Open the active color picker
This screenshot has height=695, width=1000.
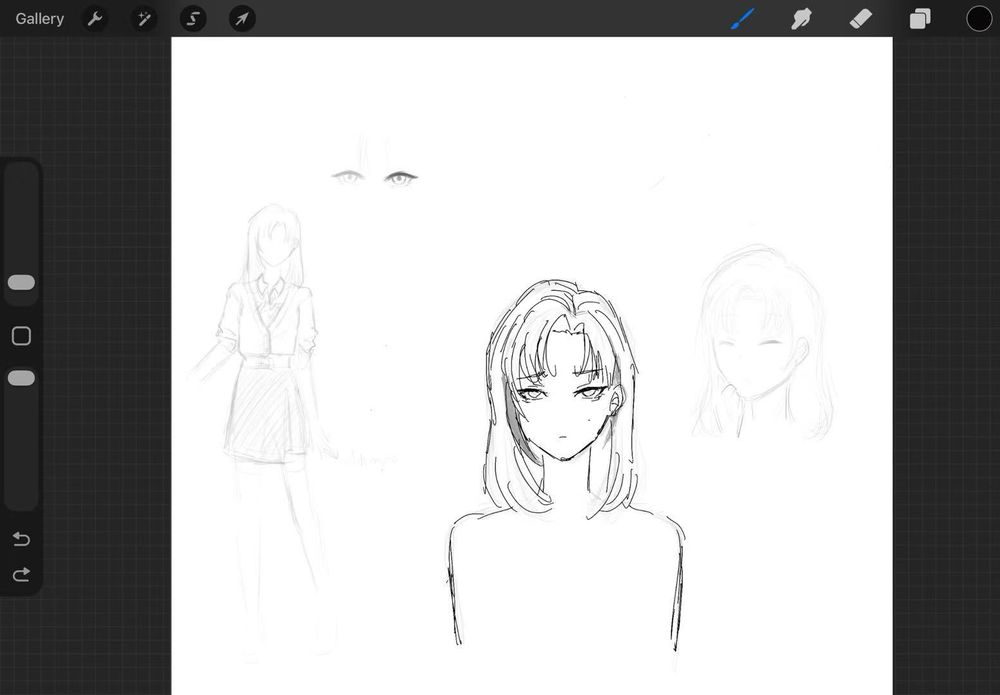978,18
